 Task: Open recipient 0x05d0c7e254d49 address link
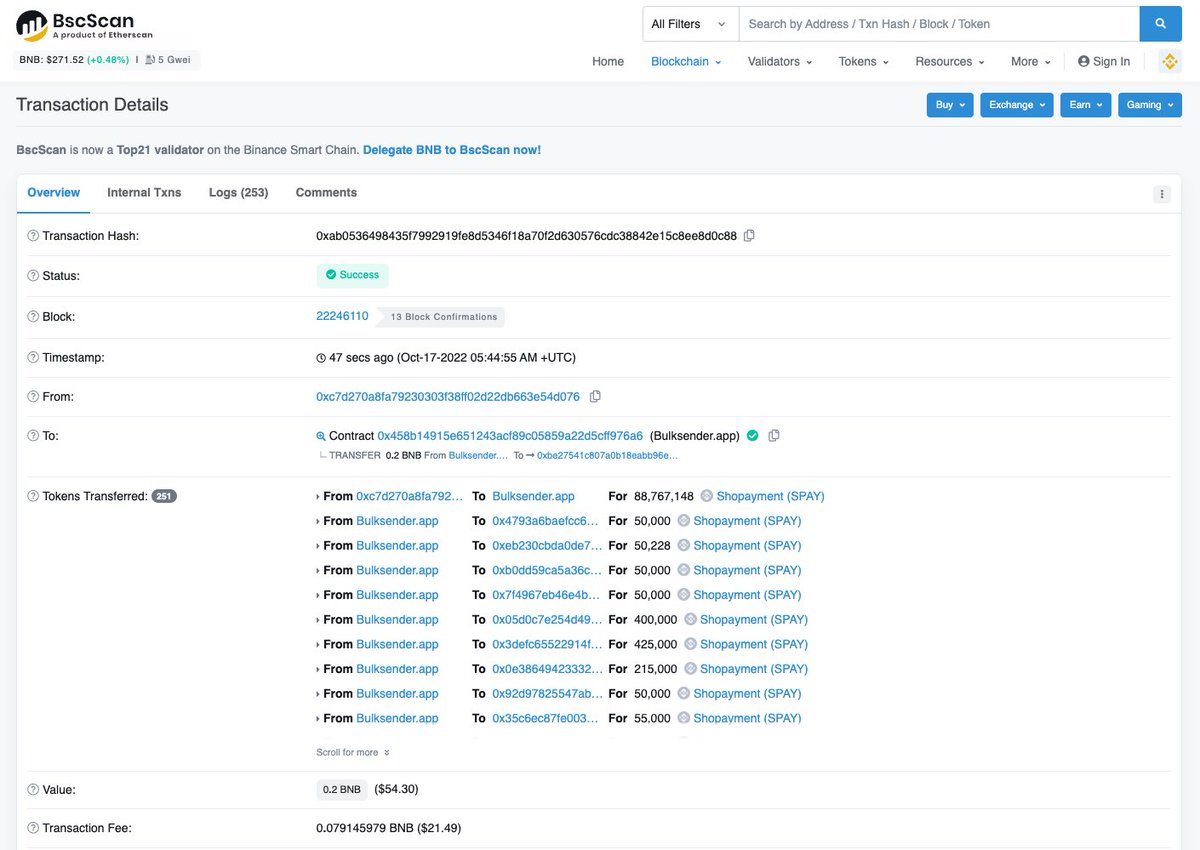pos(547,620)
